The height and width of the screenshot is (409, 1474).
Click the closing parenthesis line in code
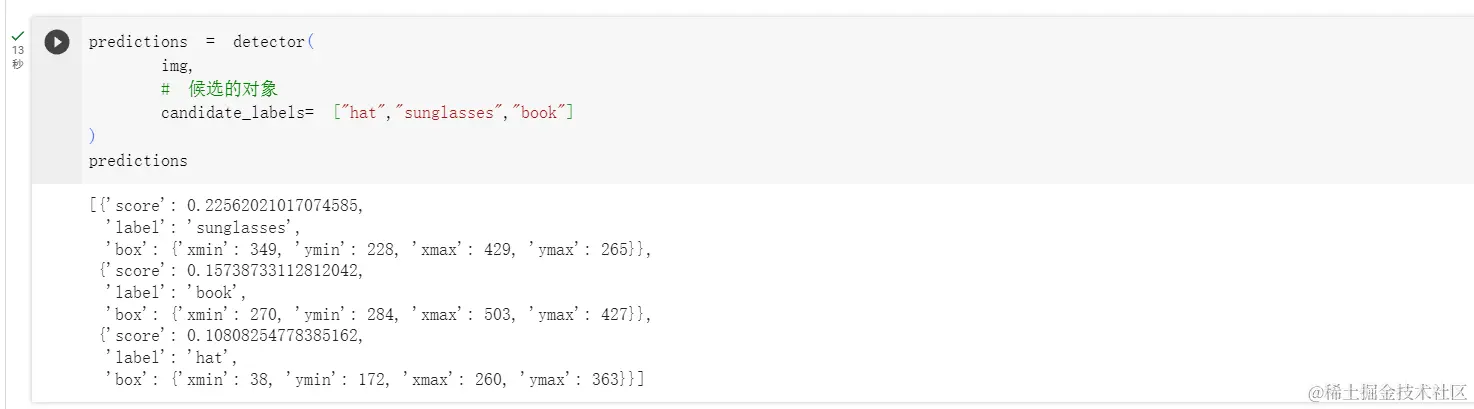92,136
